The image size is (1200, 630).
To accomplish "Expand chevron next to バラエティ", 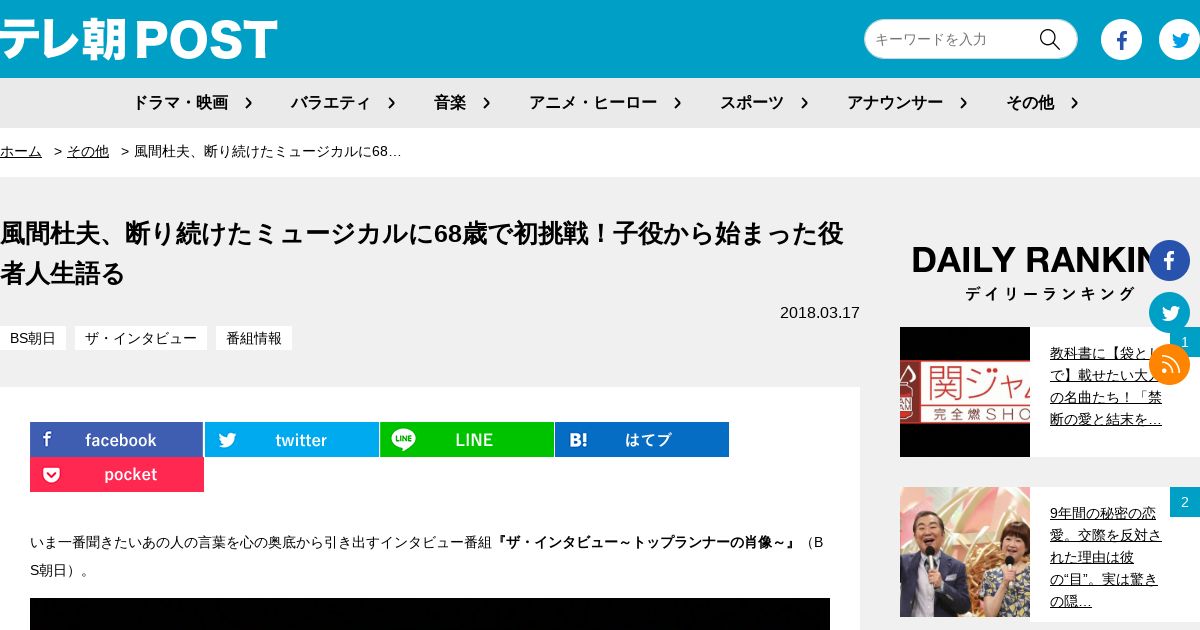I will [x=391, y=102].
